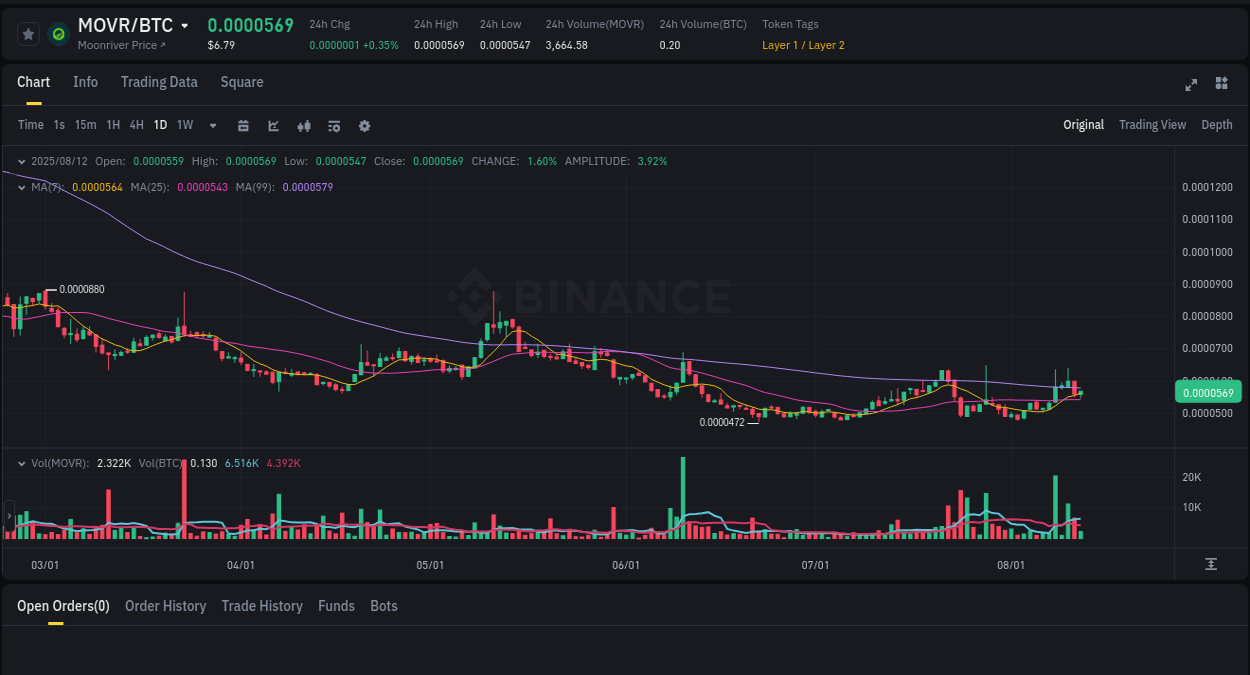Click the candlestick chart style icon

coord(303,125)
